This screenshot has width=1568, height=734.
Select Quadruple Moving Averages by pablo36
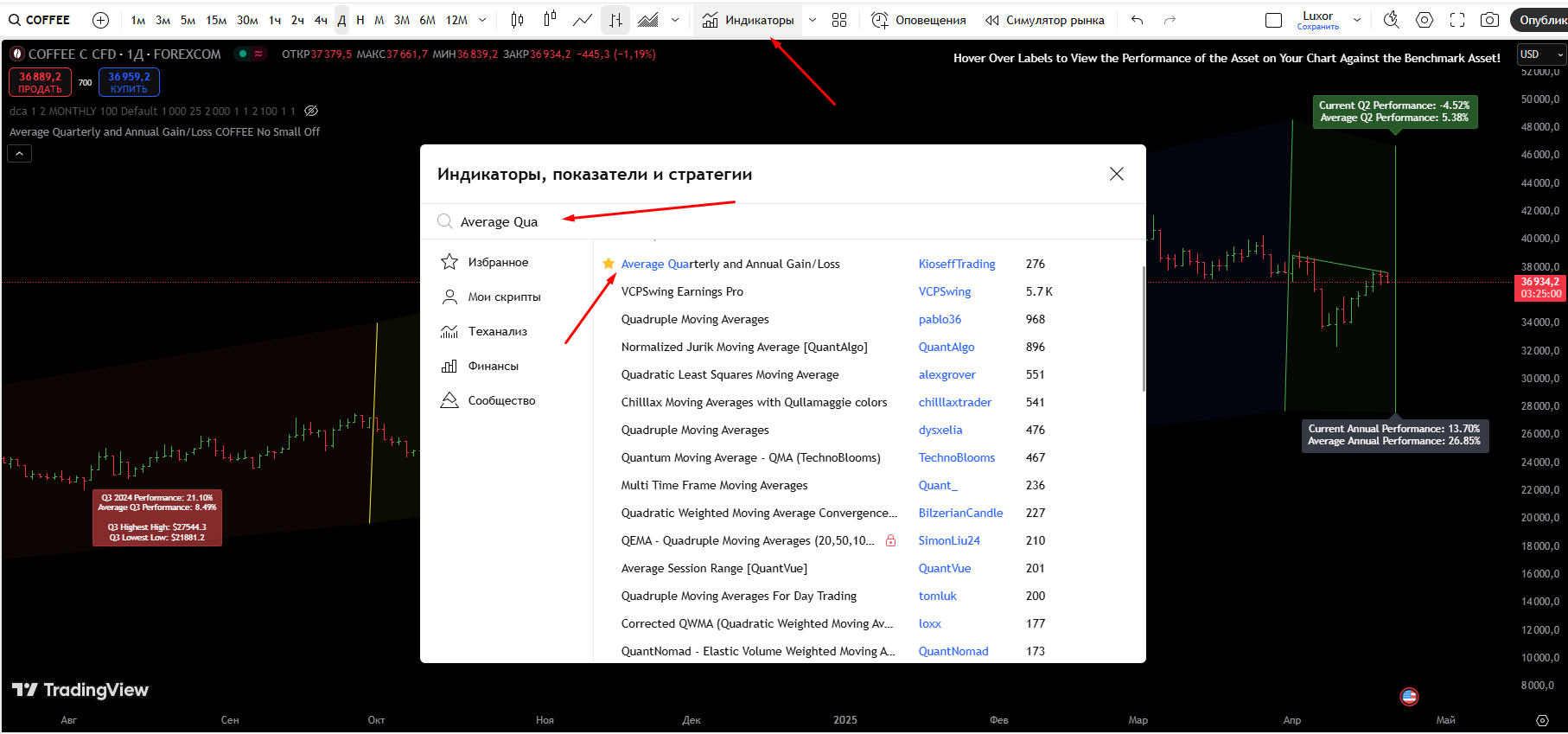695,319
